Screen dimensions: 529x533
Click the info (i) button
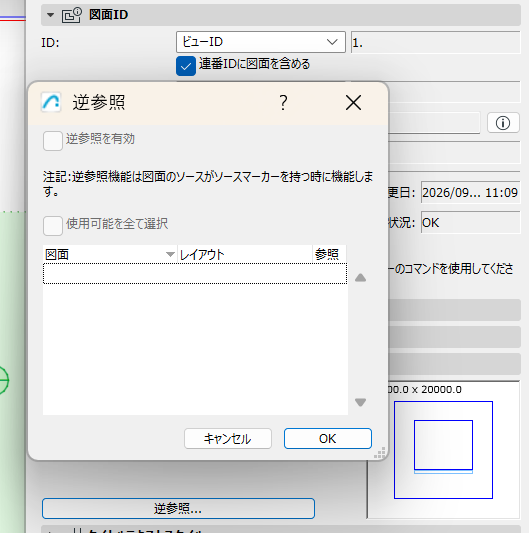pyautogui.click(x=503, y=123)
